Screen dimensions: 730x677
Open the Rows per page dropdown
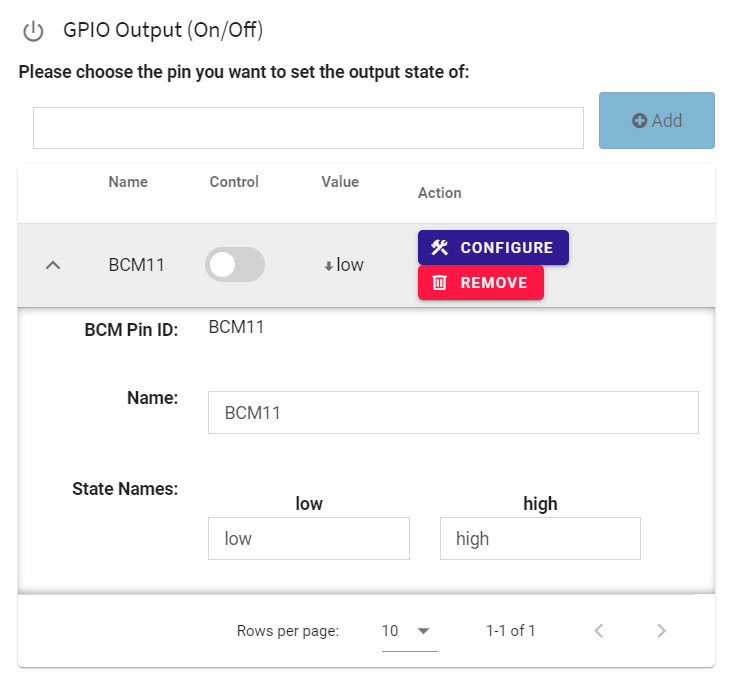pos(410,631)
